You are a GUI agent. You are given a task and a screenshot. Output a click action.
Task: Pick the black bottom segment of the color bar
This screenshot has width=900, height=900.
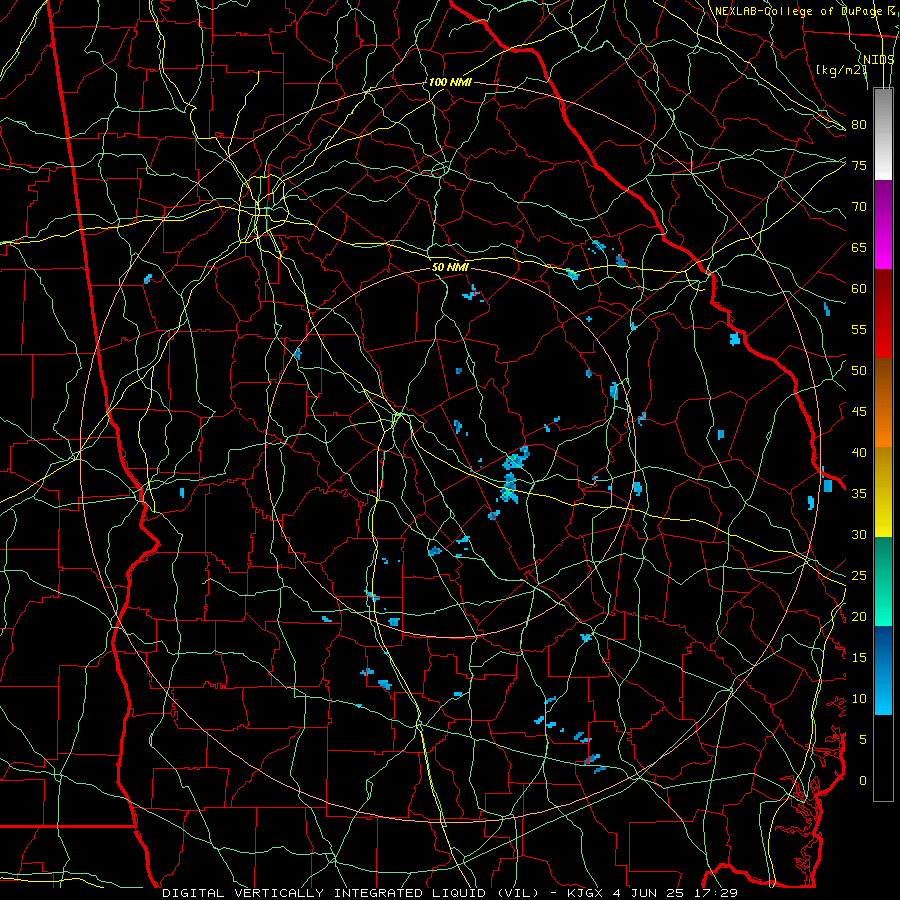click(883, 758)
